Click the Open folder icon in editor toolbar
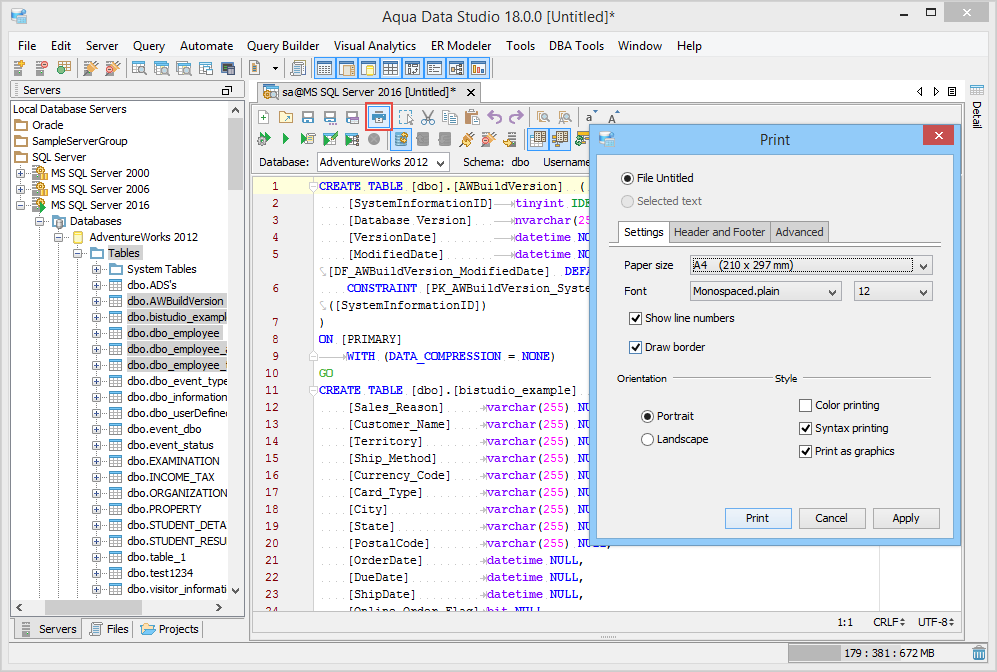997x672 pixels. tap(286, 117)
